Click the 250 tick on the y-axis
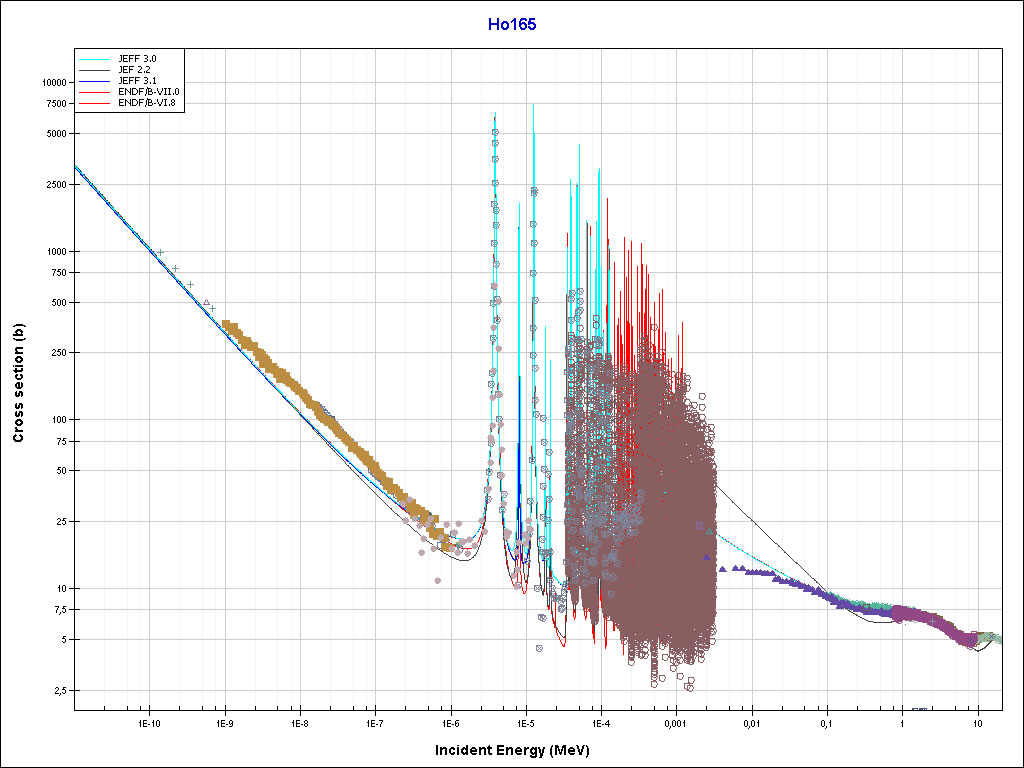Screen dimensions: 1024x768 click(56, 352)
